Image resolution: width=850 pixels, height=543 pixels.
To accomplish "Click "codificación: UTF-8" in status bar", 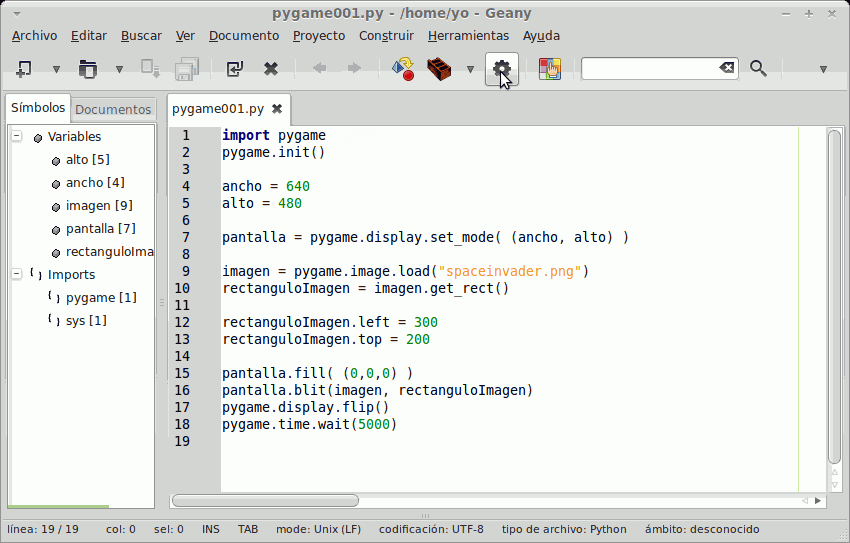I will [431, 529].
